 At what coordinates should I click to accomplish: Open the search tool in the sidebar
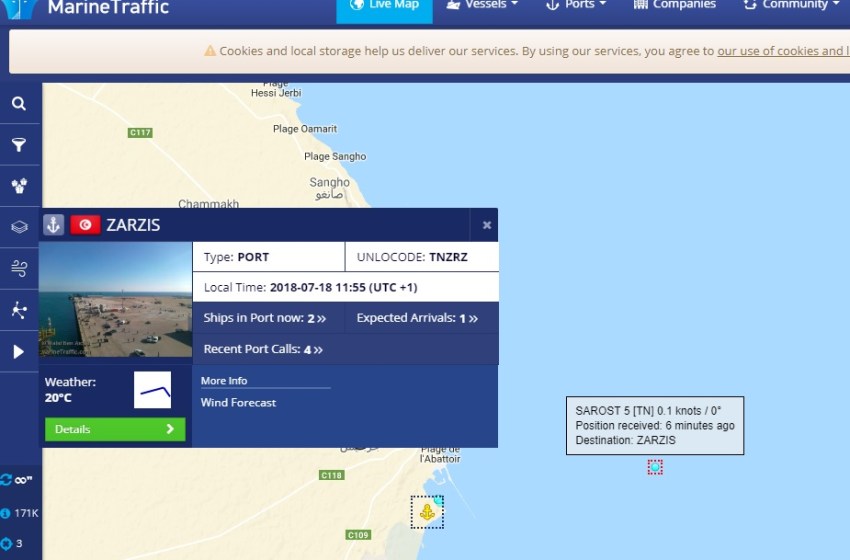(x=19, y=104)
